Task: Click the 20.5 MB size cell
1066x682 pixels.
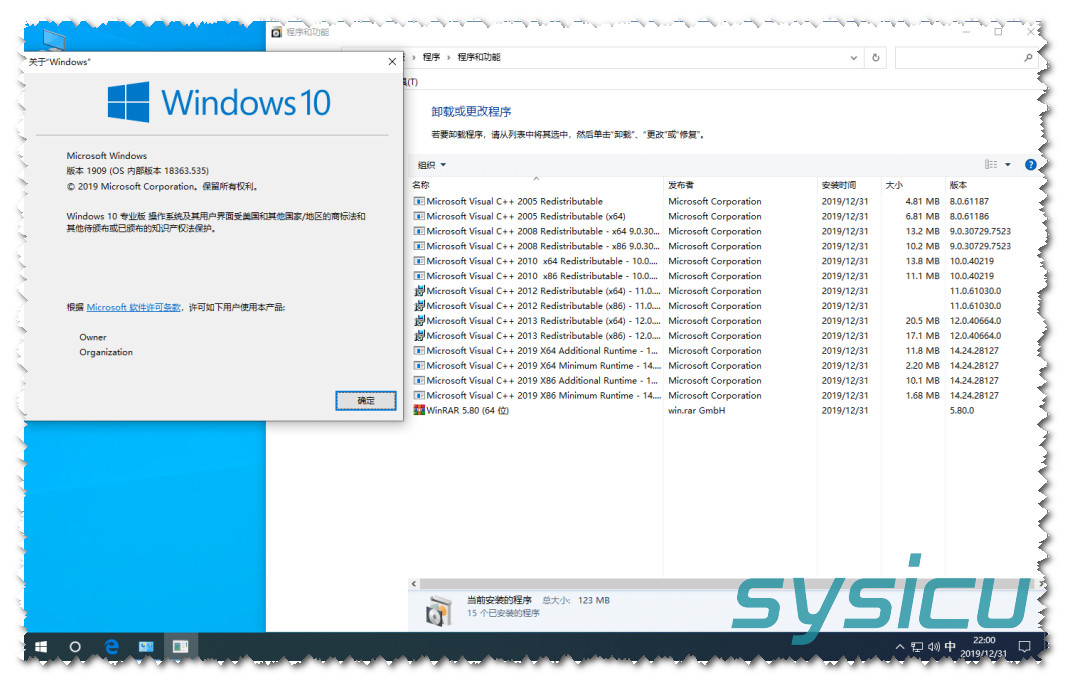Action: [922, 321]
